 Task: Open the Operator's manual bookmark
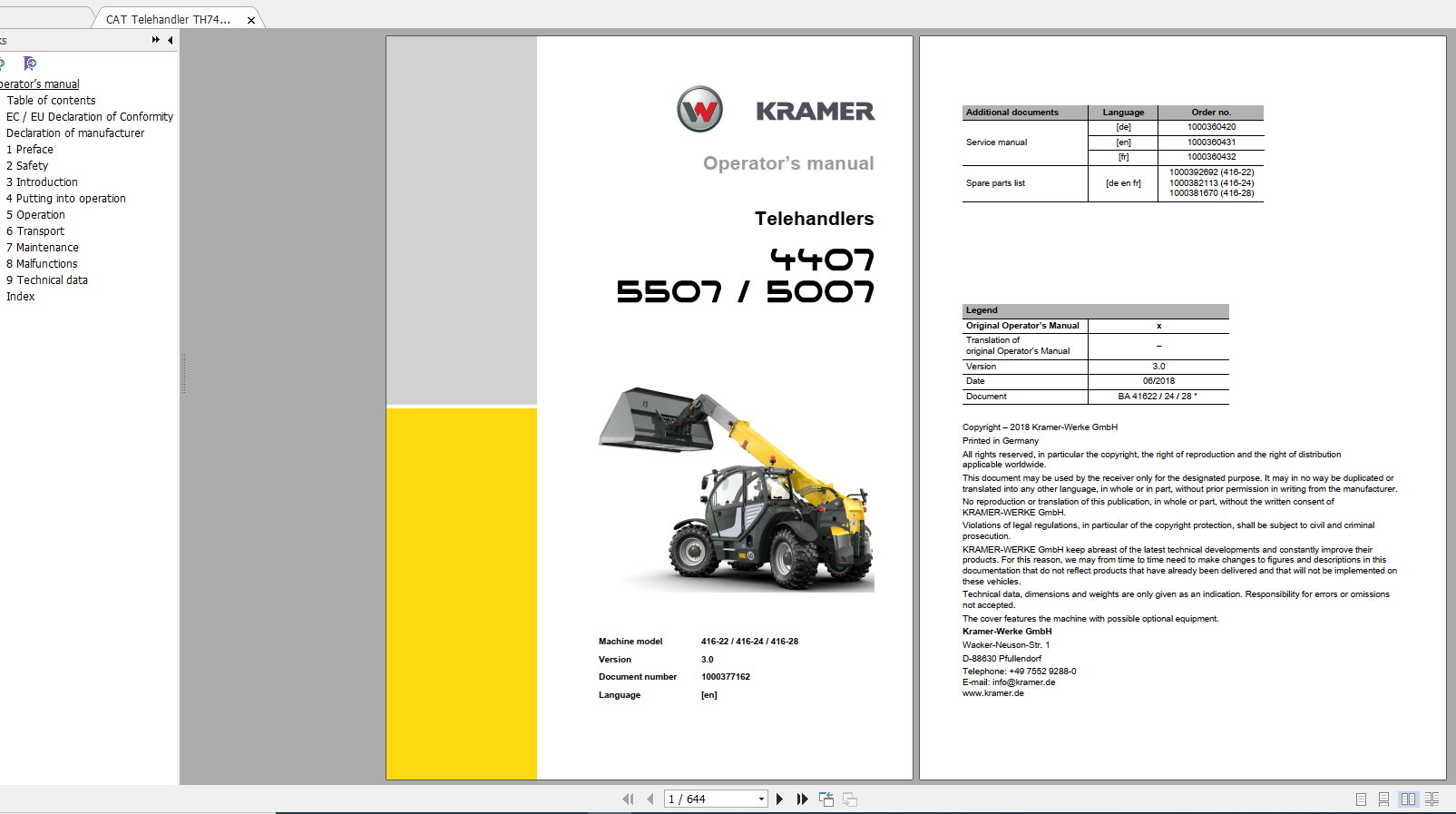pos(40,84)
